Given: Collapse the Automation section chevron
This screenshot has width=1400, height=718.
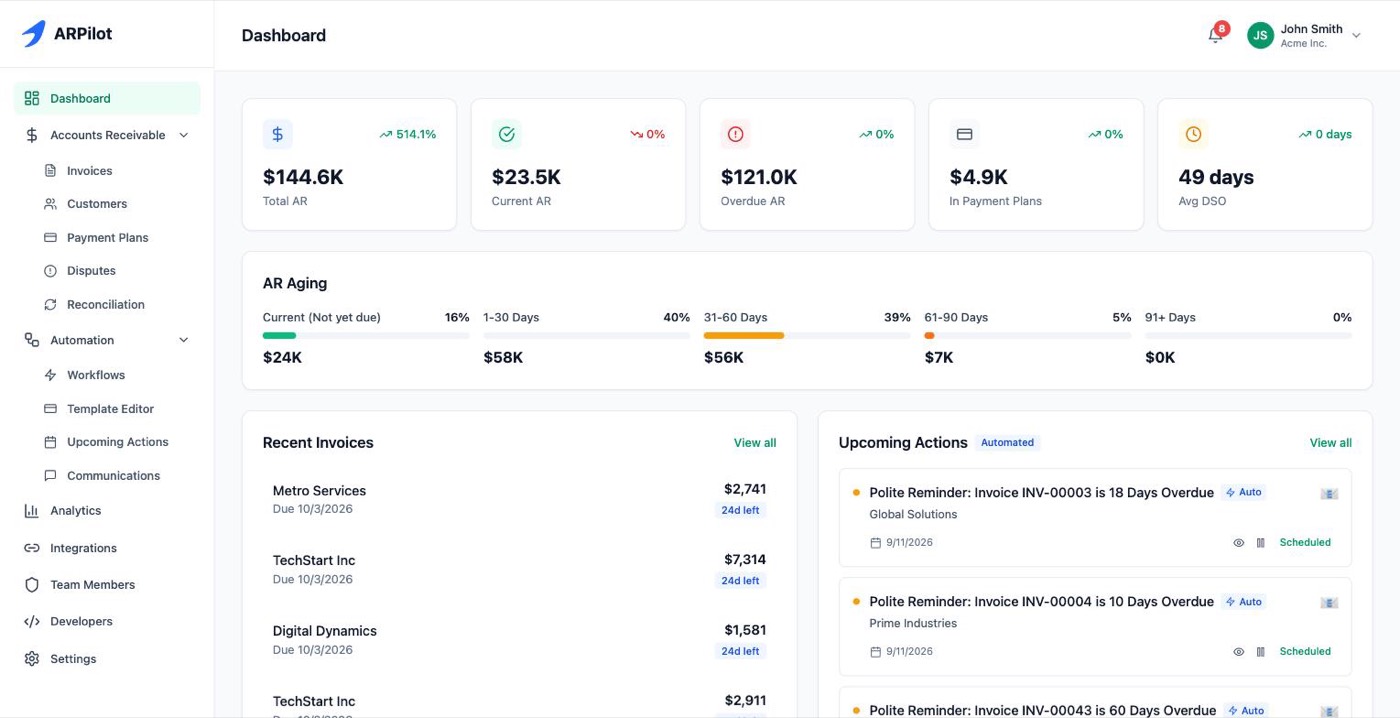Looking at the screenshot, I should pos(183,340).
